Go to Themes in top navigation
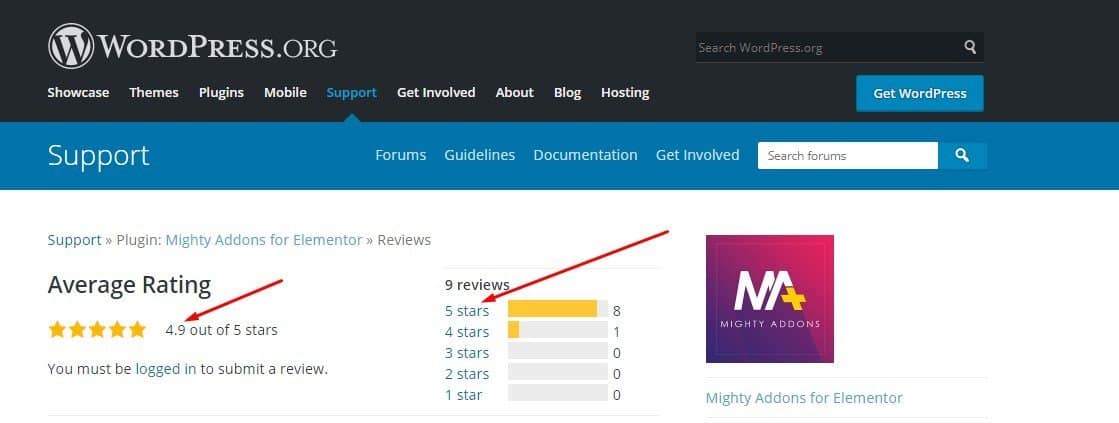The image size is (1119, 423). click(x=154, y=92)
